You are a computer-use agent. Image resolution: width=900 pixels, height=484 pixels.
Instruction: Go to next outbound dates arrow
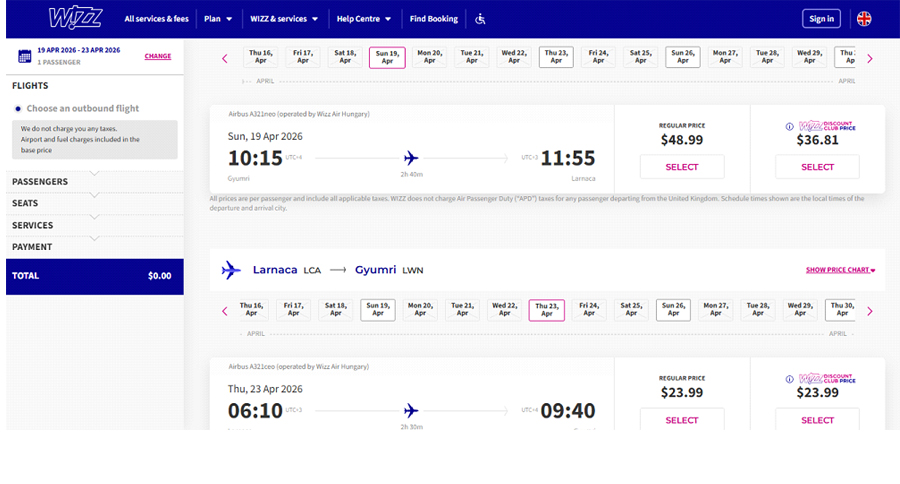[x=869, y=59]
